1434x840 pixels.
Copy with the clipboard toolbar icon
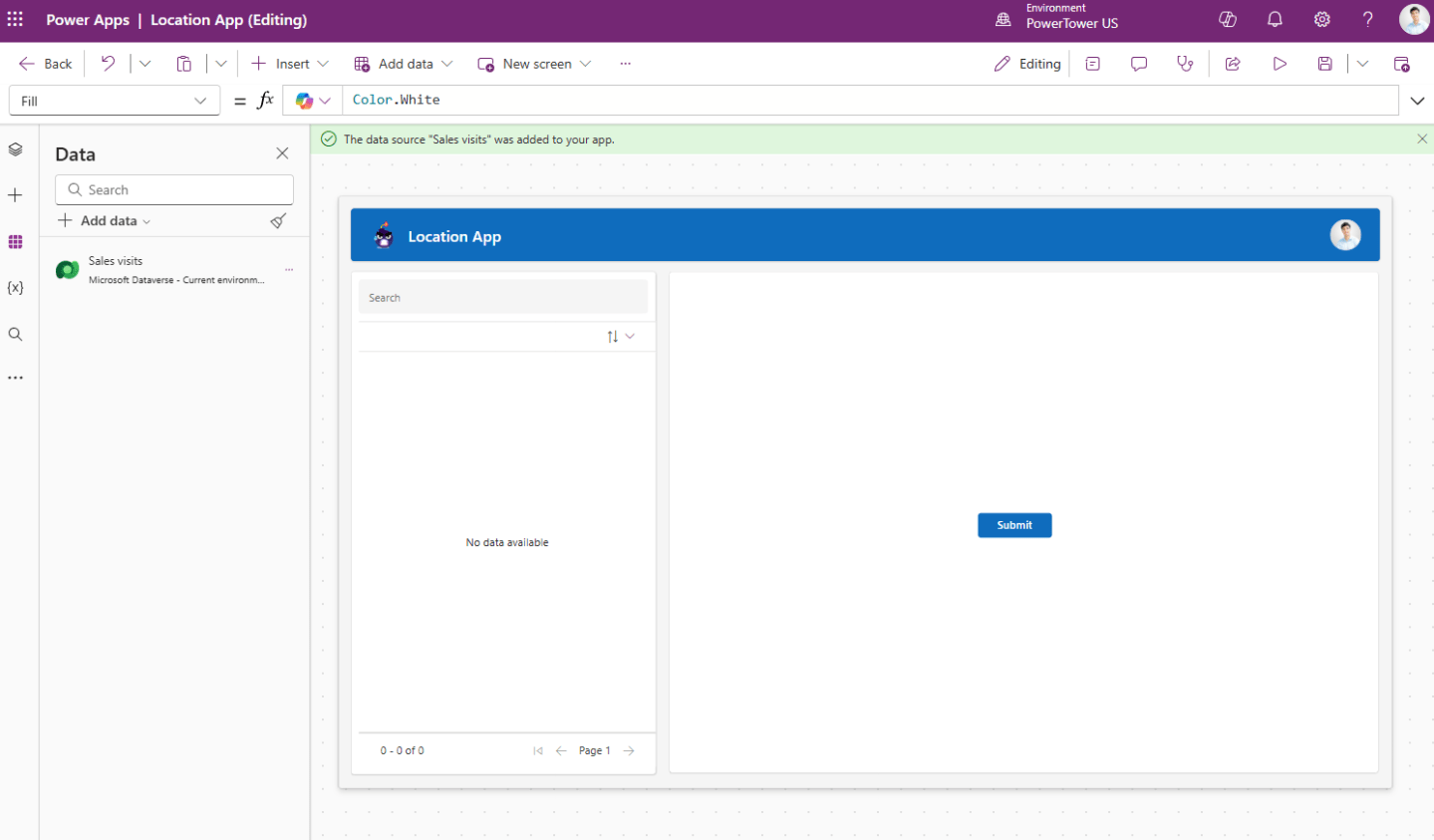pyautogui.click(x=184, y=63)
